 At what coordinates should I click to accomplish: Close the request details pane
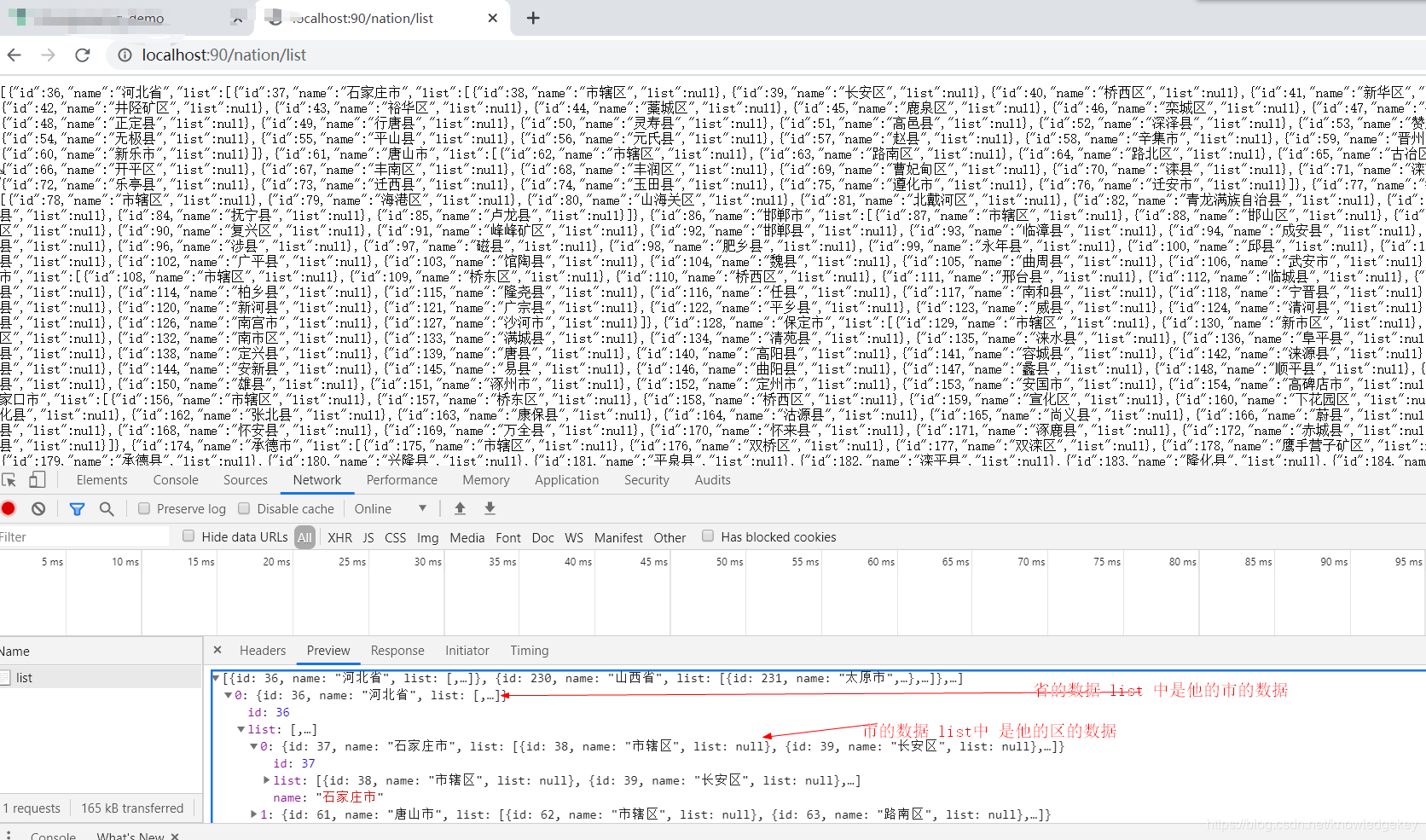click(x=217, y=650)
